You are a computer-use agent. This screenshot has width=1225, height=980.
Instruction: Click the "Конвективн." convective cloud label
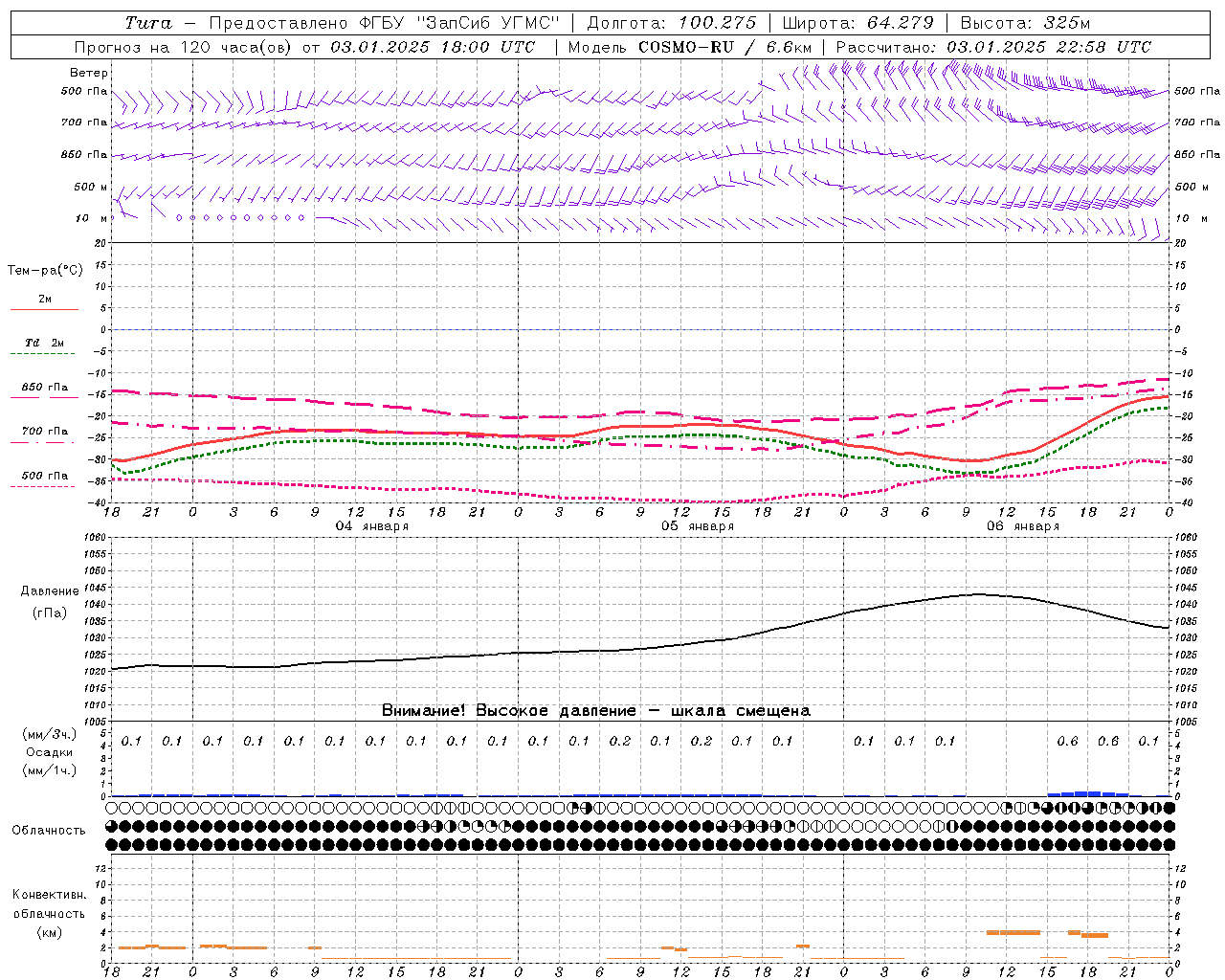pyautogui.click(x=50, y=895)
